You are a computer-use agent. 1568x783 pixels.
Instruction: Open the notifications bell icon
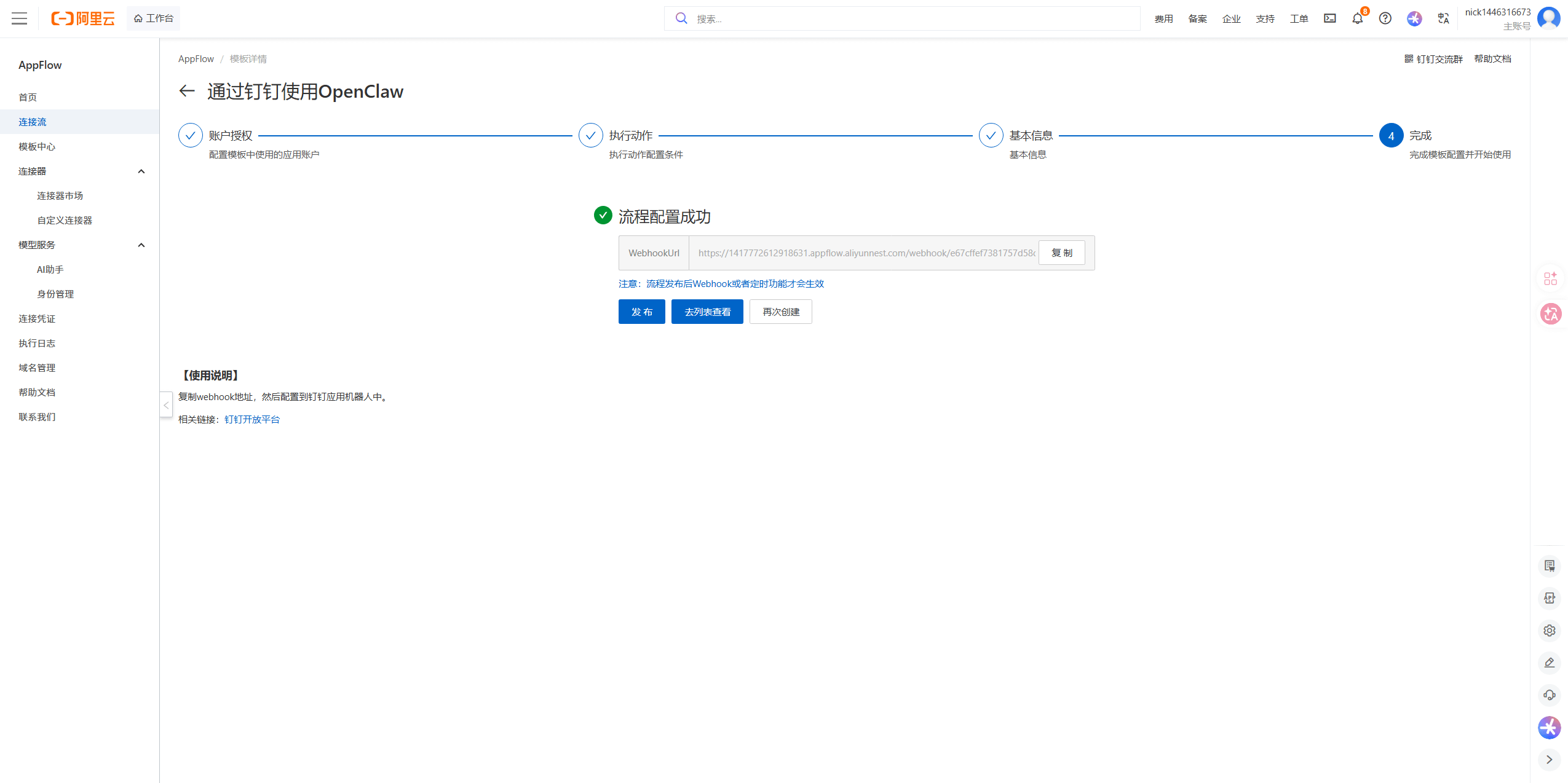(1358, 18)
